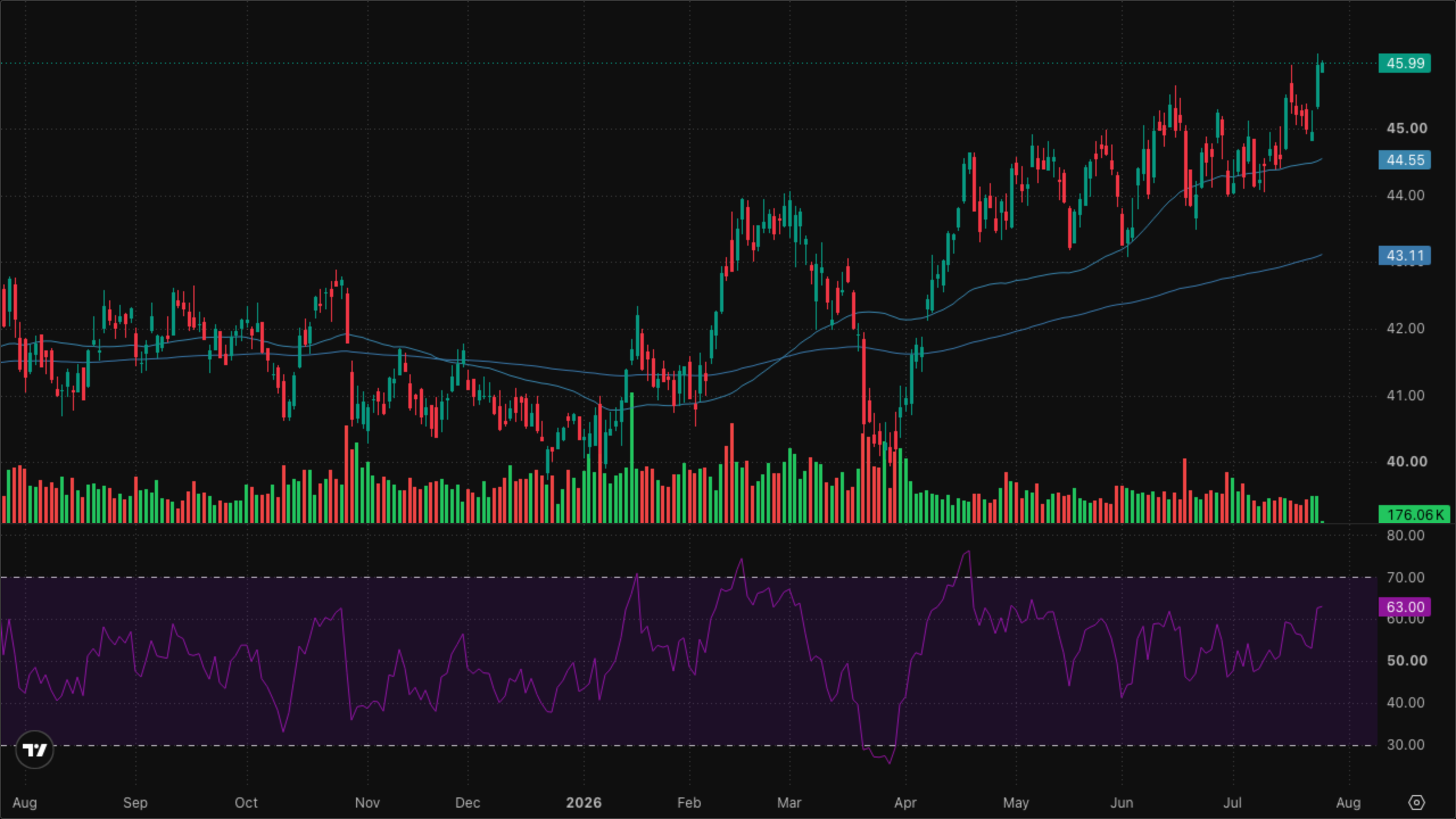Viewport: 1456px width, 819px height.
Task: Click the Aug label at right of time axis
Action: point(1348,803)
